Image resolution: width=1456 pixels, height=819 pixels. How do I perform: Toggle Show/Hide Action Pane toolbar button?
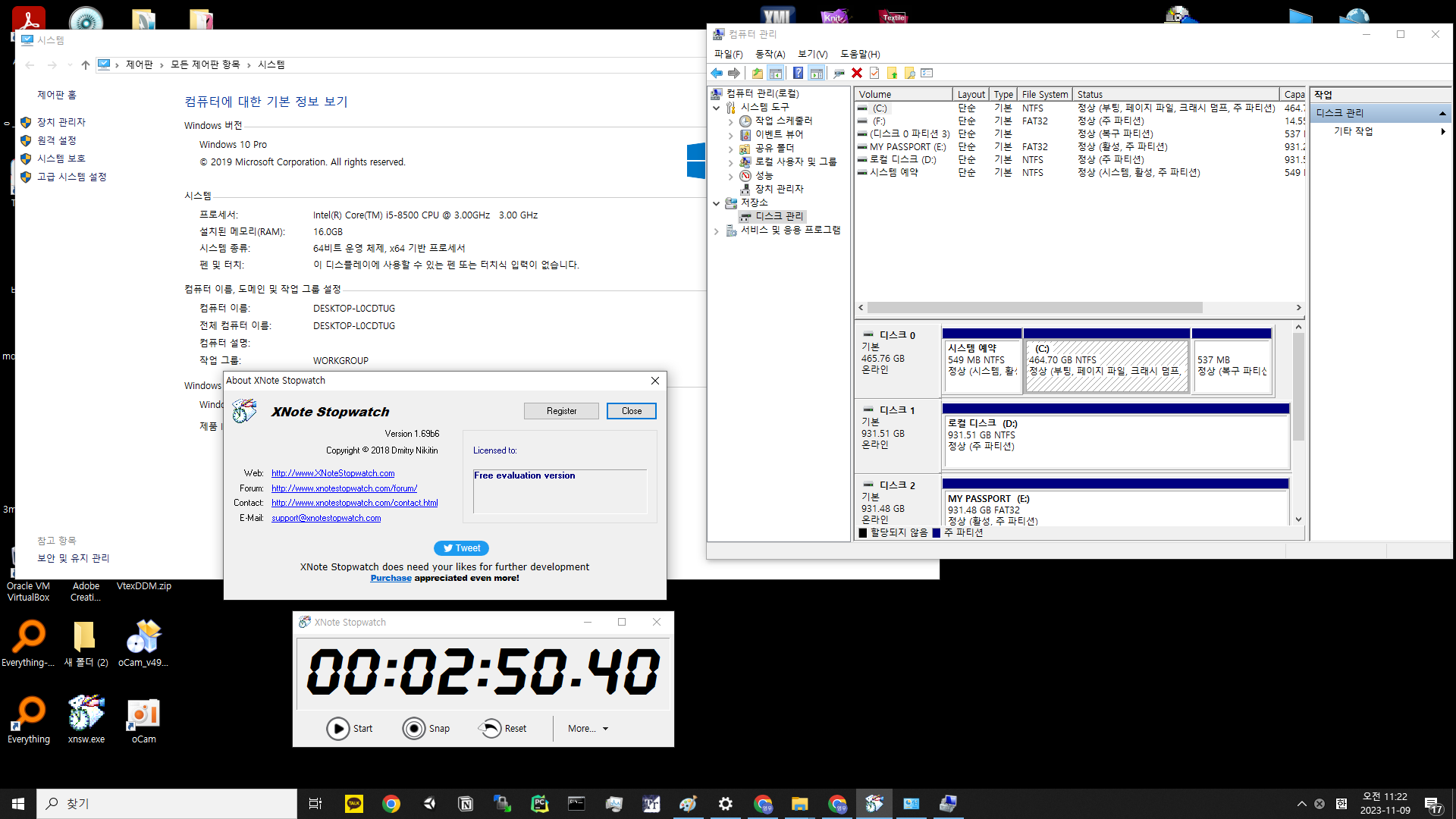(816, 73)
